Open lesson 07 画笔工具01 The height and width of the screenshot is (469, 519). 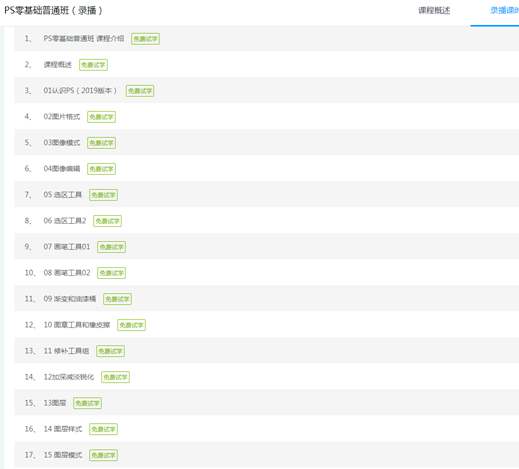point(67,247)
